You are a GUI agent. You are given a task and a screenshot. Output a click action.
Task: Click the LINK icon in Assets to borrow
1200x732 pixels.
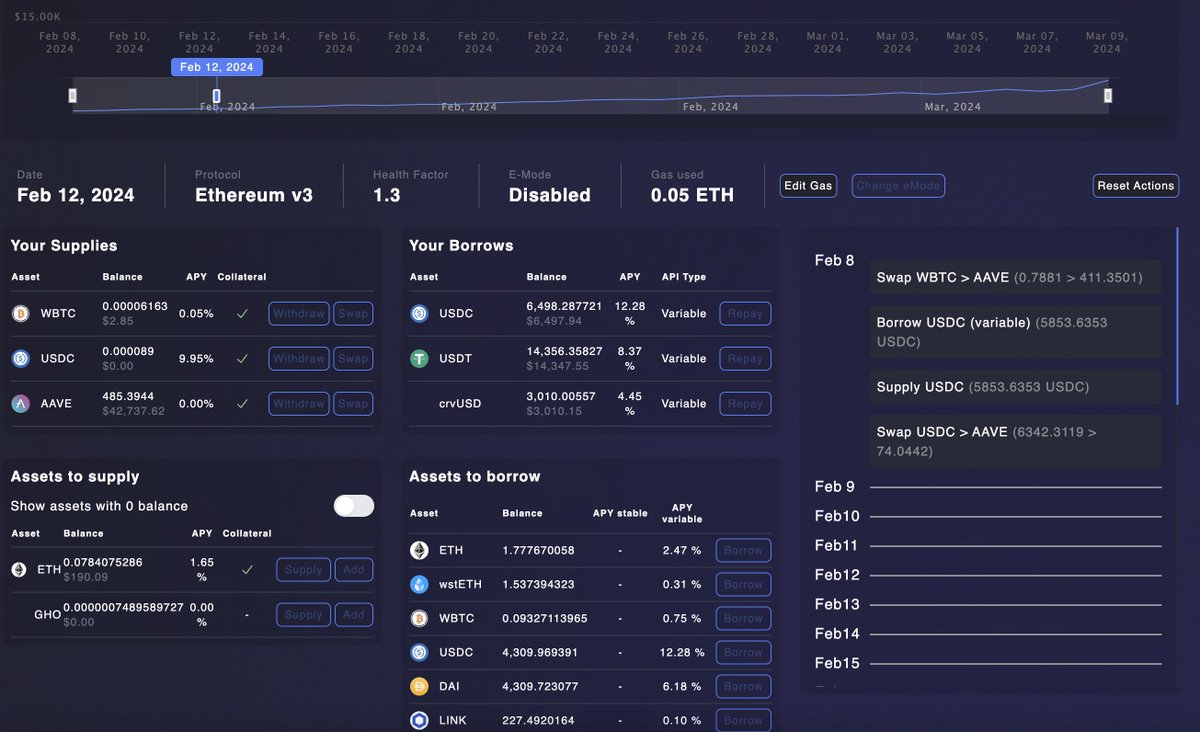(419, 720)
